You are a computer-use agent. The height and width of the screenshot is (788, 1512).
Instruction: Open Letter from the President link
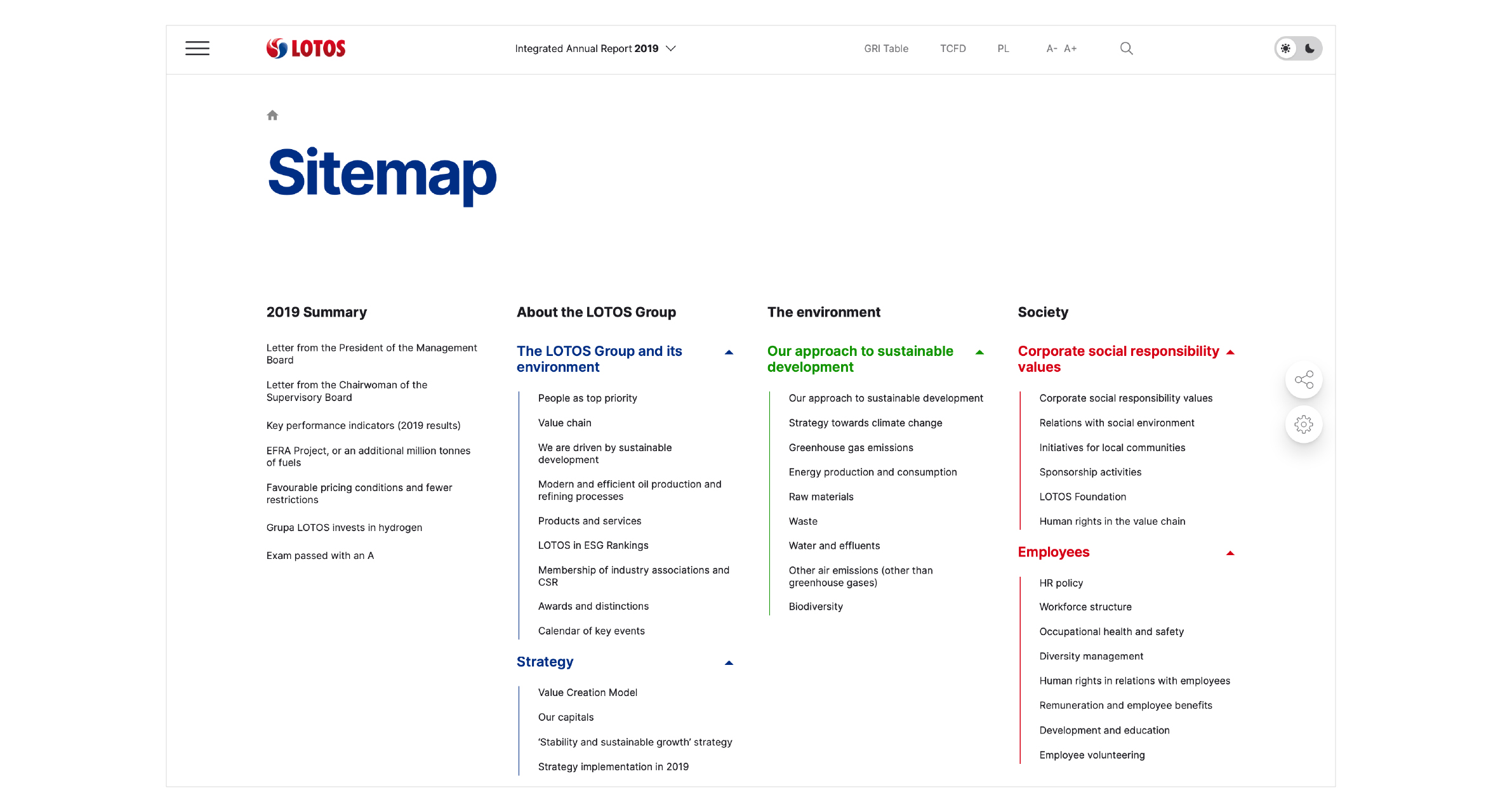tap(372, 354)
